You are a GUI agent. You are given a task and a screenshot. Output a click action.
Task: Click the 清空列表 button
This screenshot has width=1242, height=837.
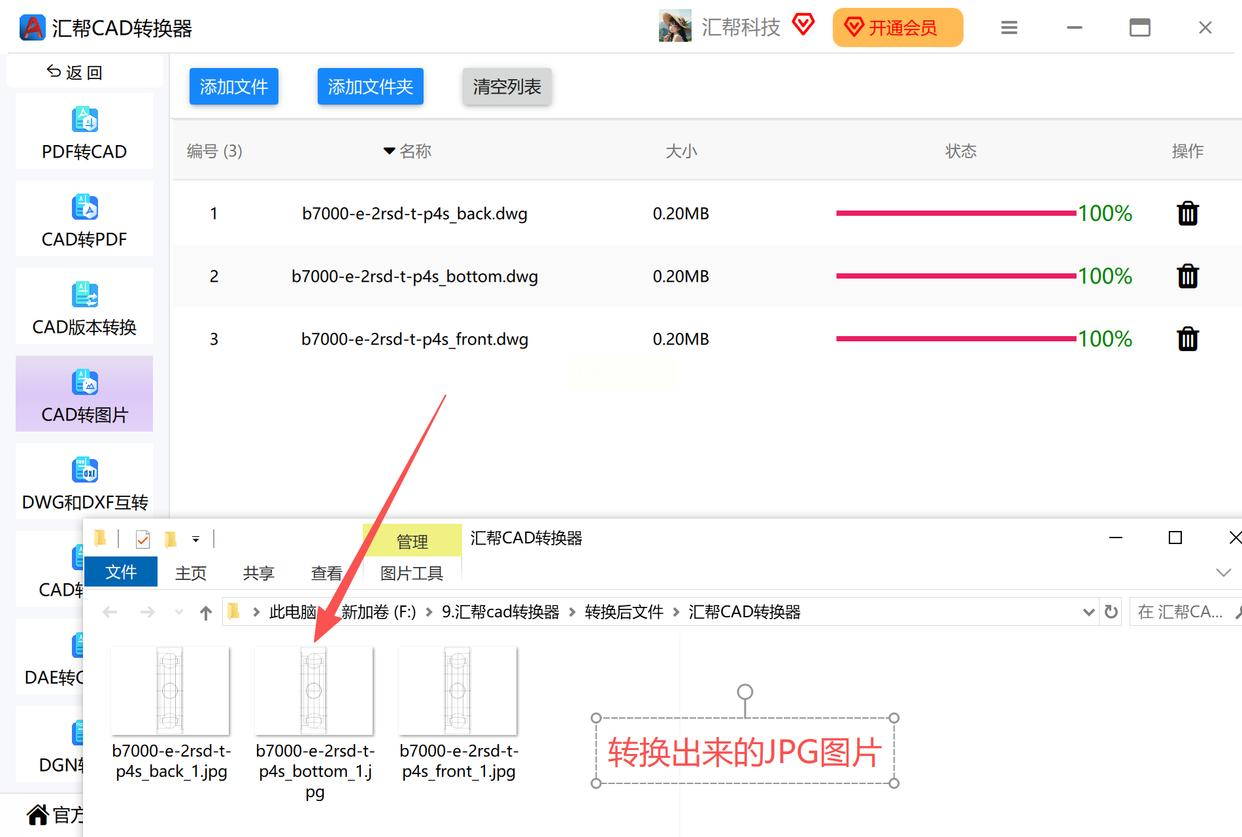click(507, 87)
